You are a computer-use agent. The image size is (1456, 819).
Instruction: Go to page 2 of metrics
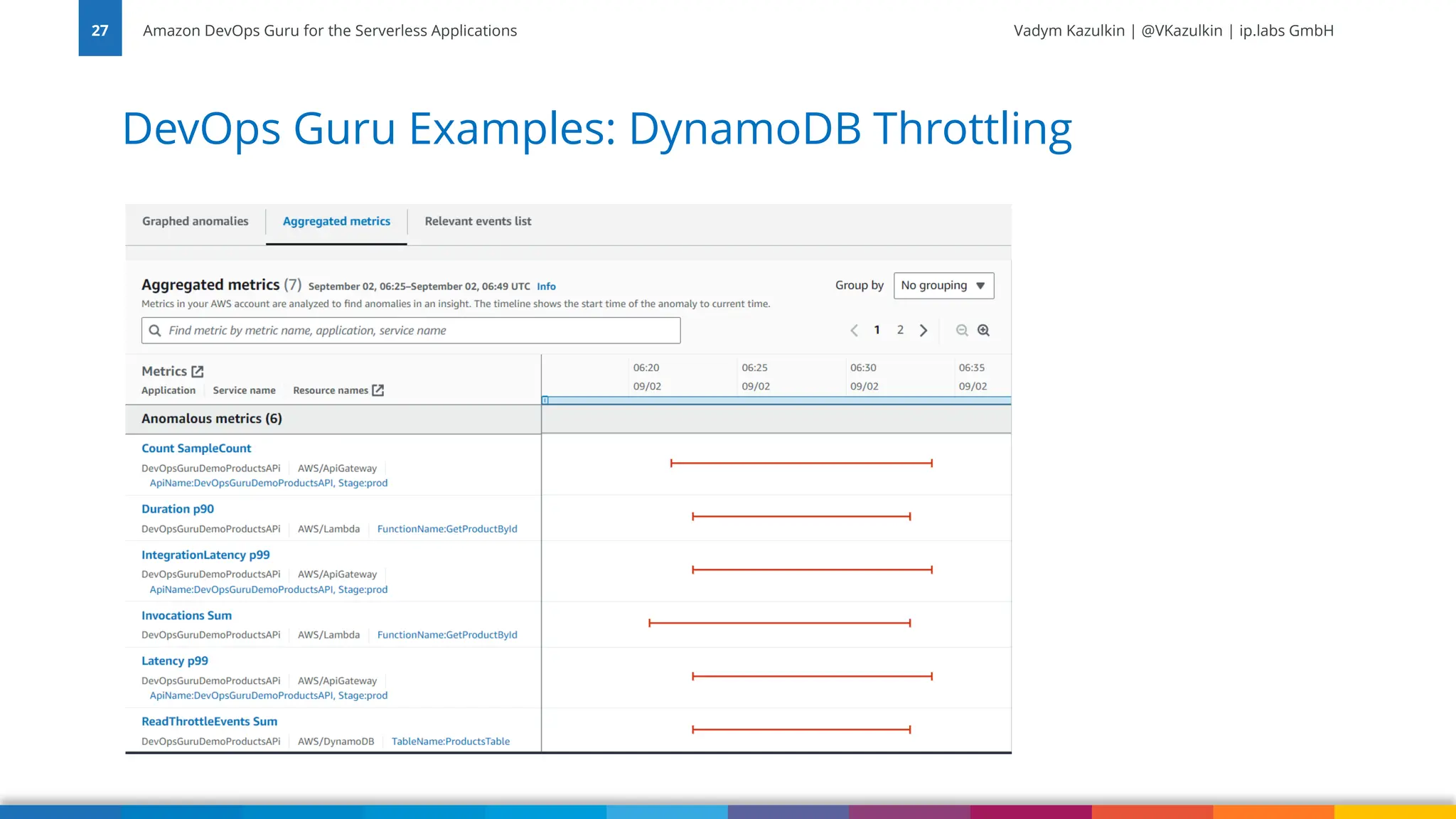tap(900, 330)
